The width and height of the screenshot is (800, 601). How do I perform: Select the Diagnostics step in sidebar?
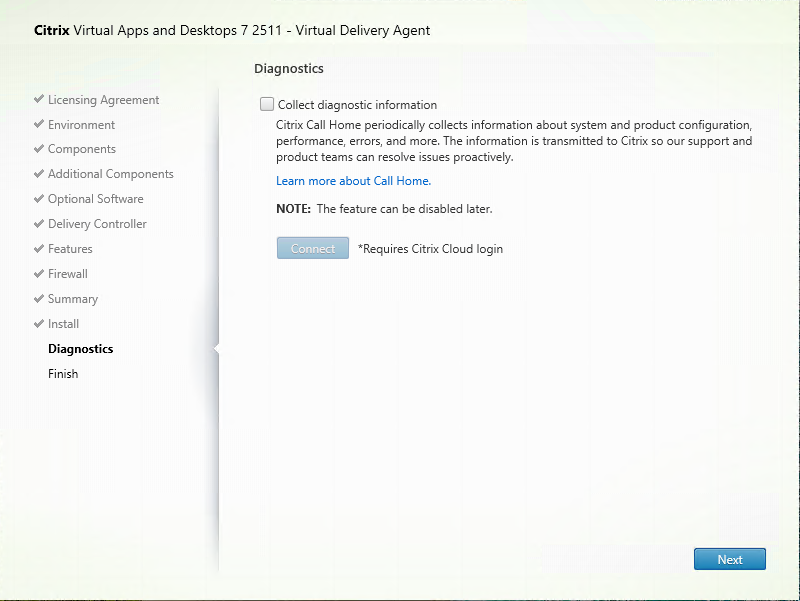80,349
